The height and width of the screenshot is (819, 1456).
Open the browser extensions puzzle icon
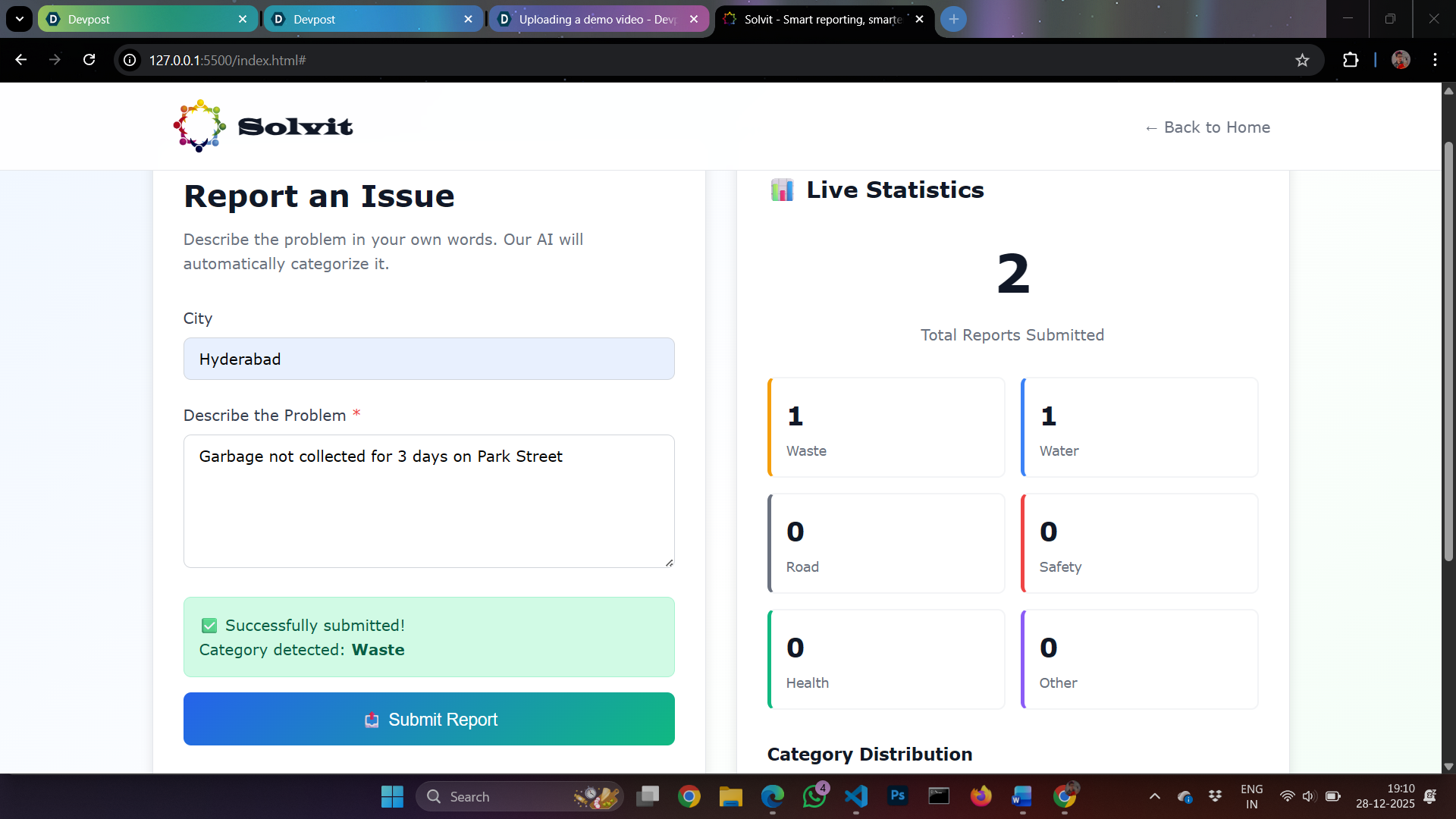[1351, 60]
